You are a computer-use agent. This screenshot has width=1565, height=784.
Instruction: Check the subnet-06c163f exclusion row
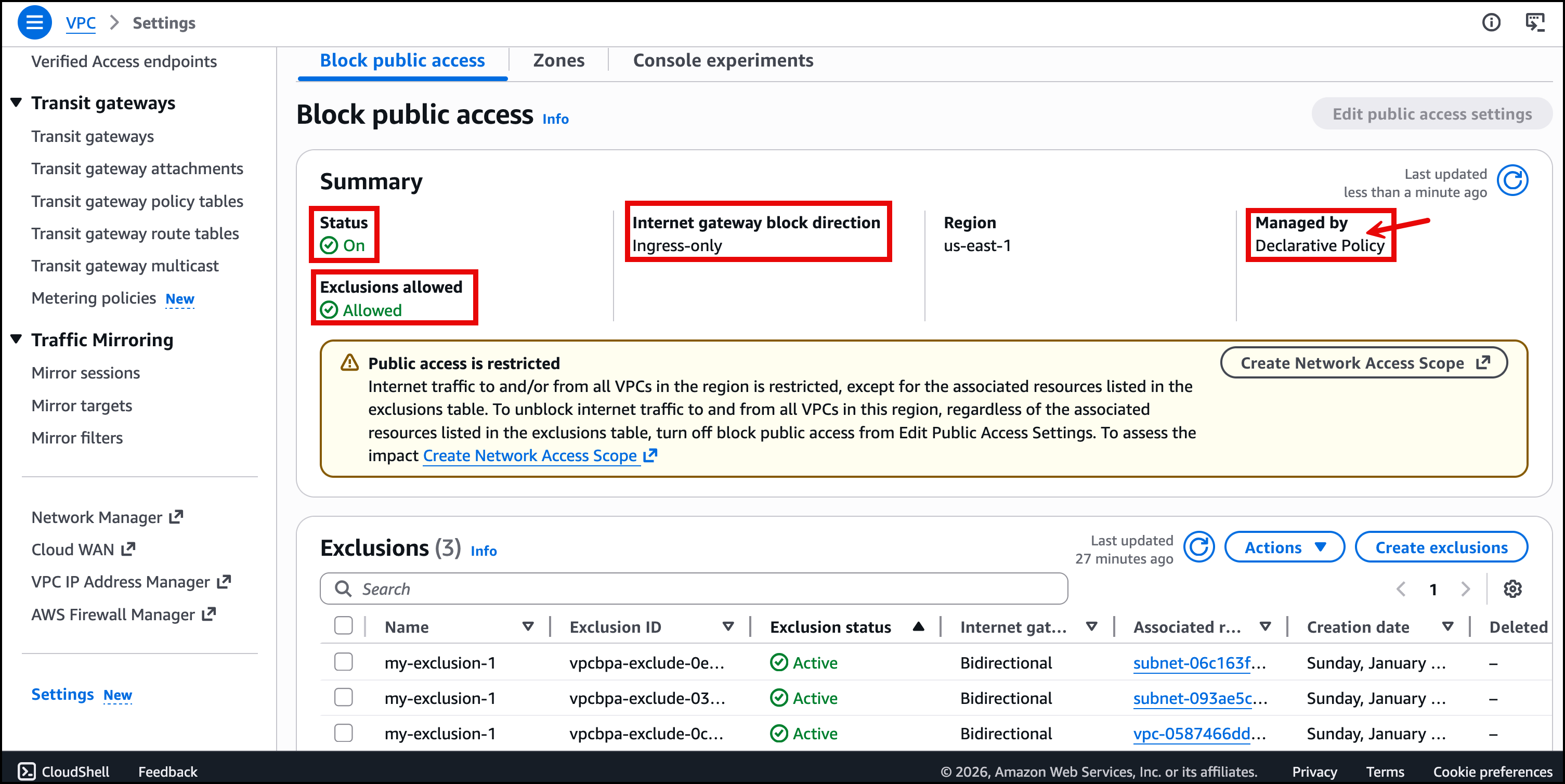343,662
